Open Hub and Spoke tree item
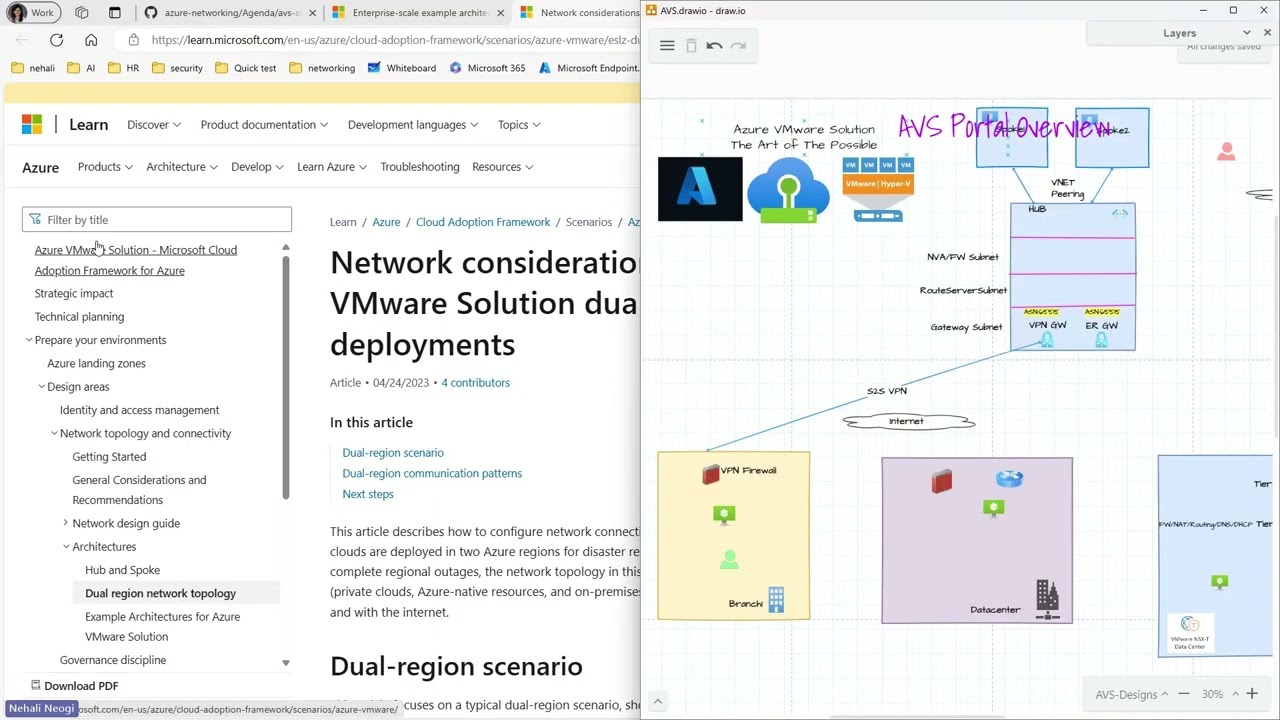This screenshot has height=720, width=1280. [x=122, y=570]
